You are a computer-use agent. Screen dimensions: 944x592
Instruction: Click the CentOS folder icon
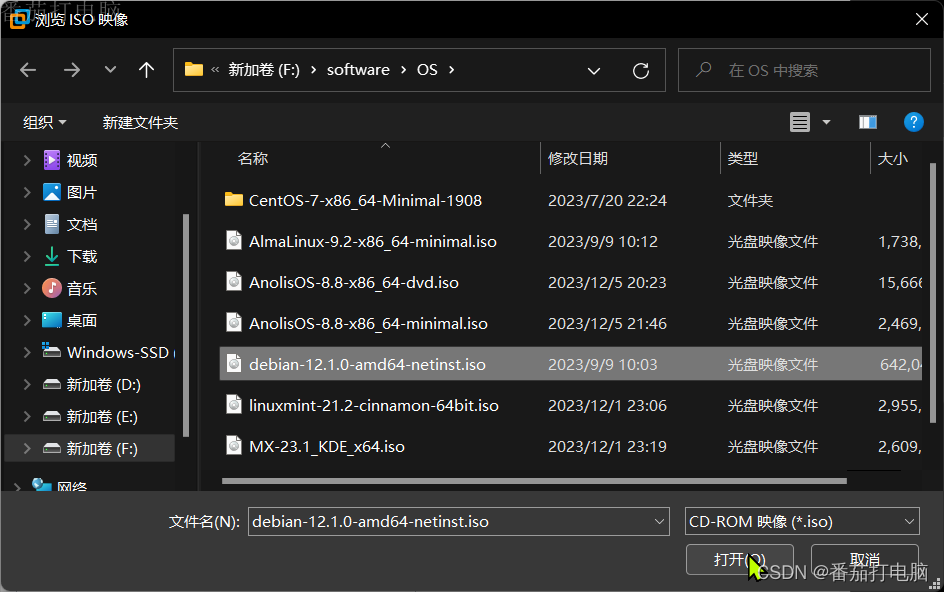[x=234, y=199]
